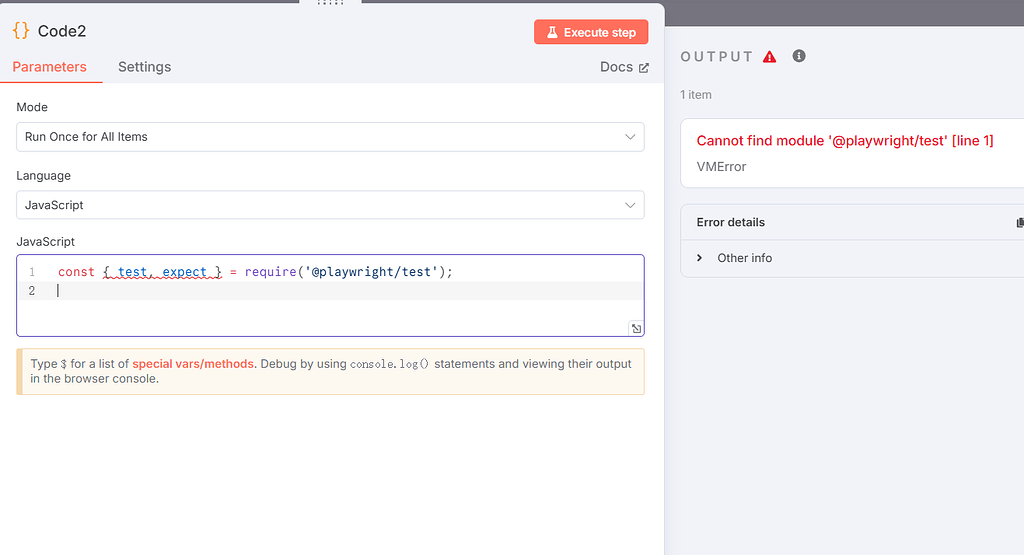The width and height of the screenshot is (1024, 555).
Task: Switch to the Settings tab
Action: point(144,67)
